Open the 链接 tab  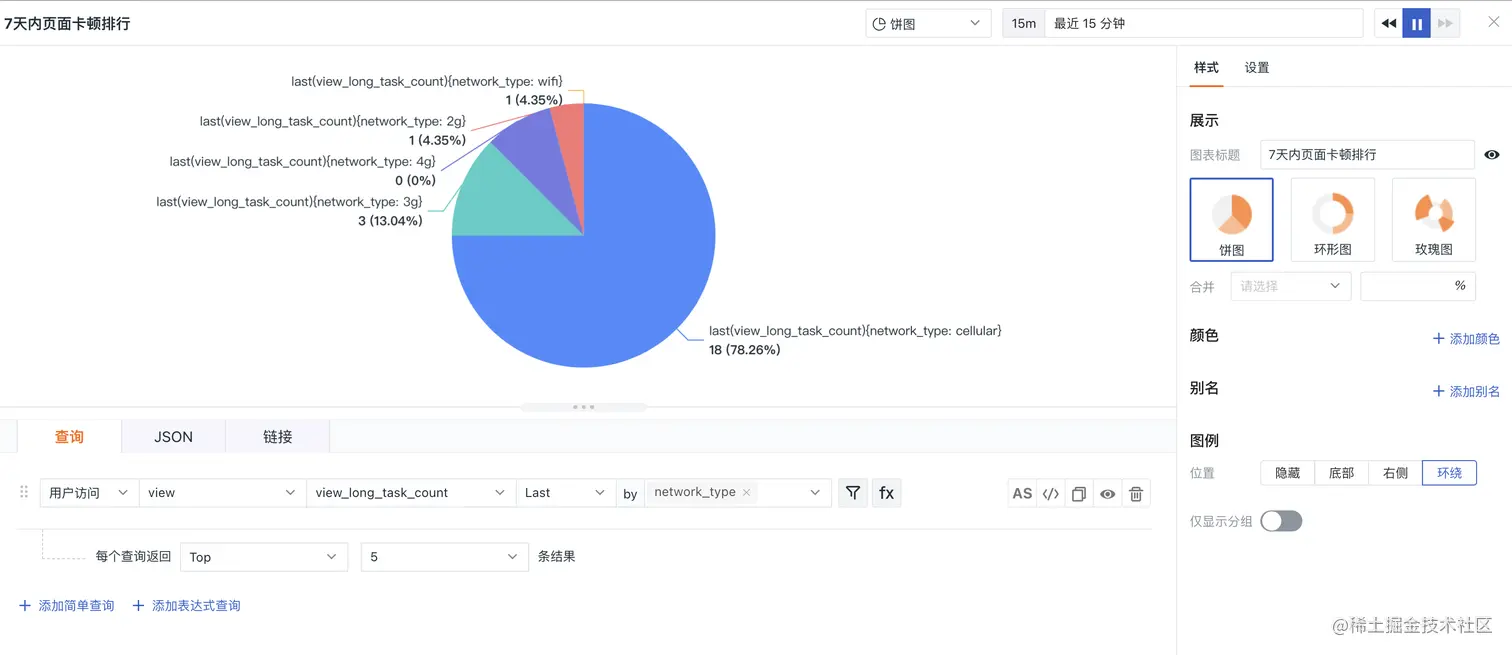(277, 437)
